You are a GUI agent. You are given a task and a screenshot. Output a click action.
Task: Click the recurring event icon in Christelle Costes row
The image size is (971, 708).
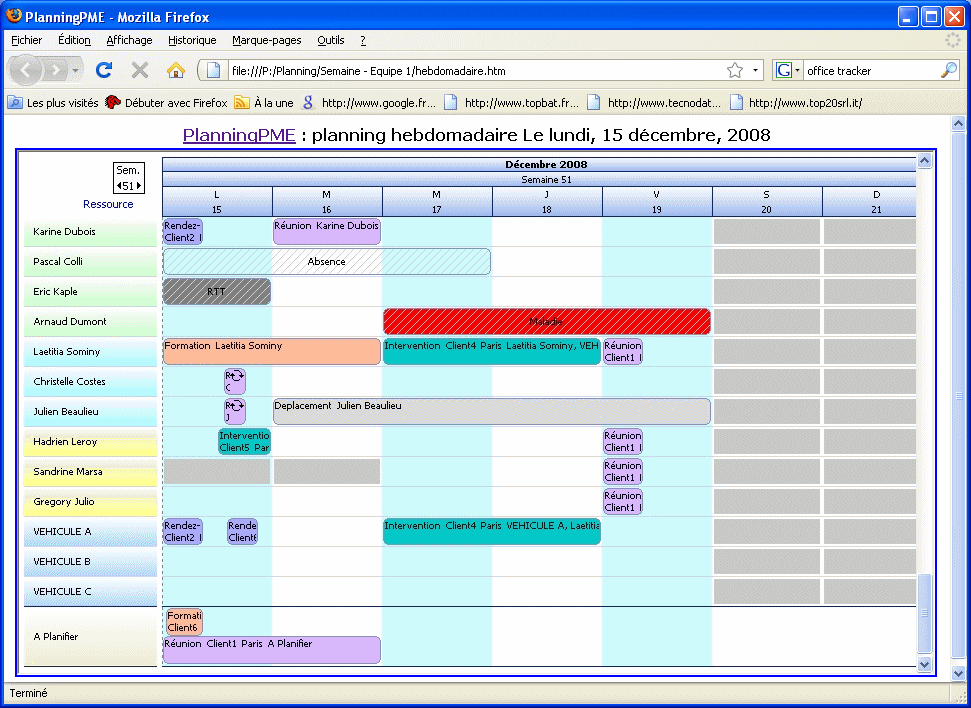click(x=235, y=381)
